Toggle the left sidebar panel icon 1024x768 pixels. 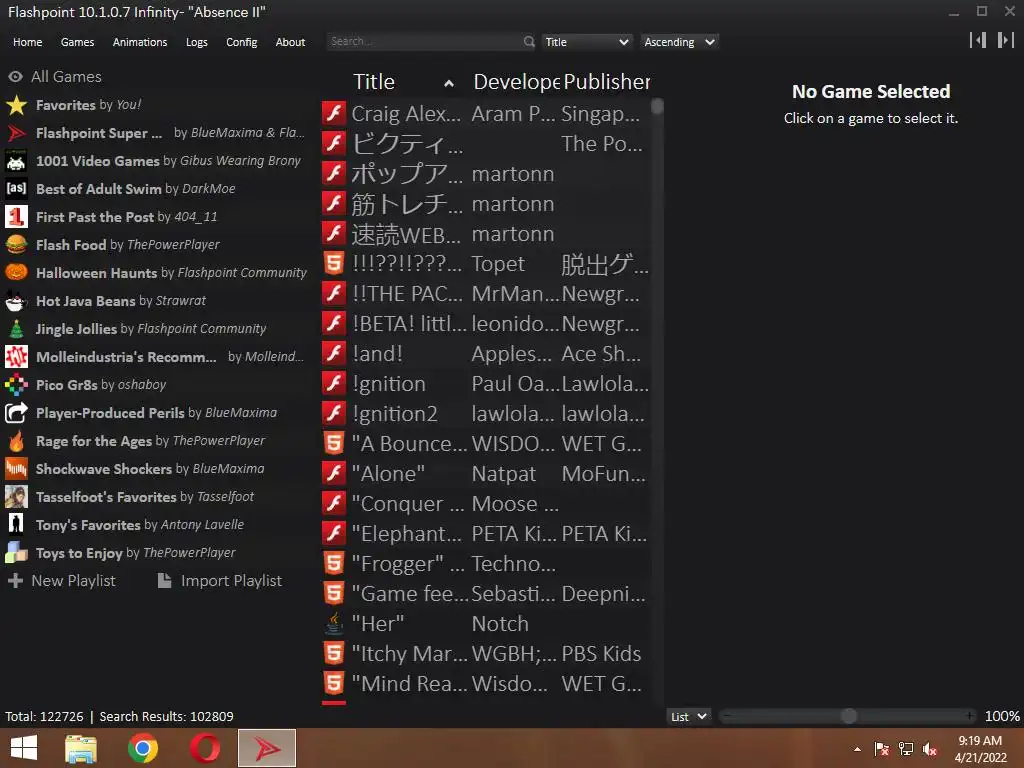point(978,40)
